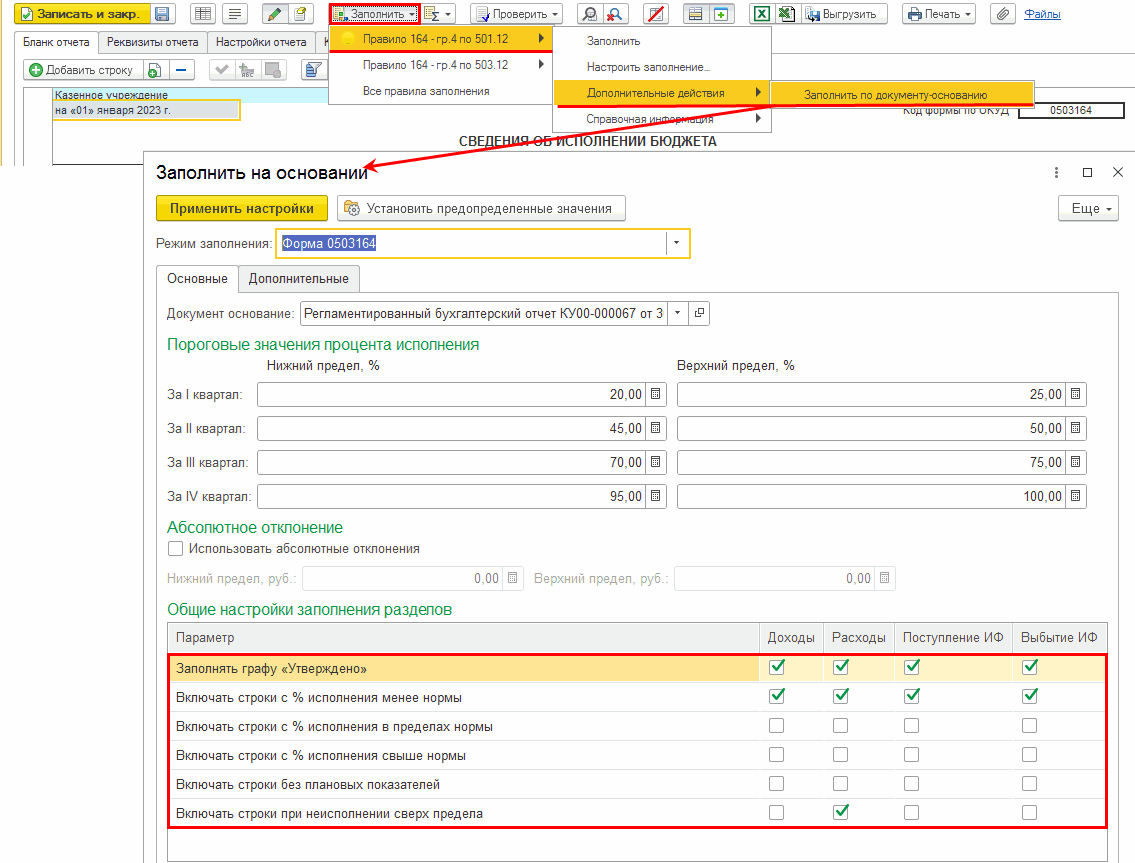1135x863 pixels.
Task: Click the 'Файлы' link
Action: click(1042, 14)
